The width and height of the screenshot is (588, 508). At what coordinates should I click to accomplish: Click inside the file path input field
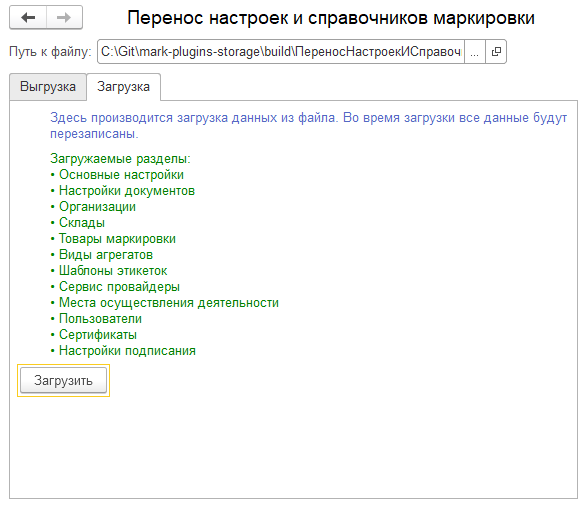(x=280, y=52)
